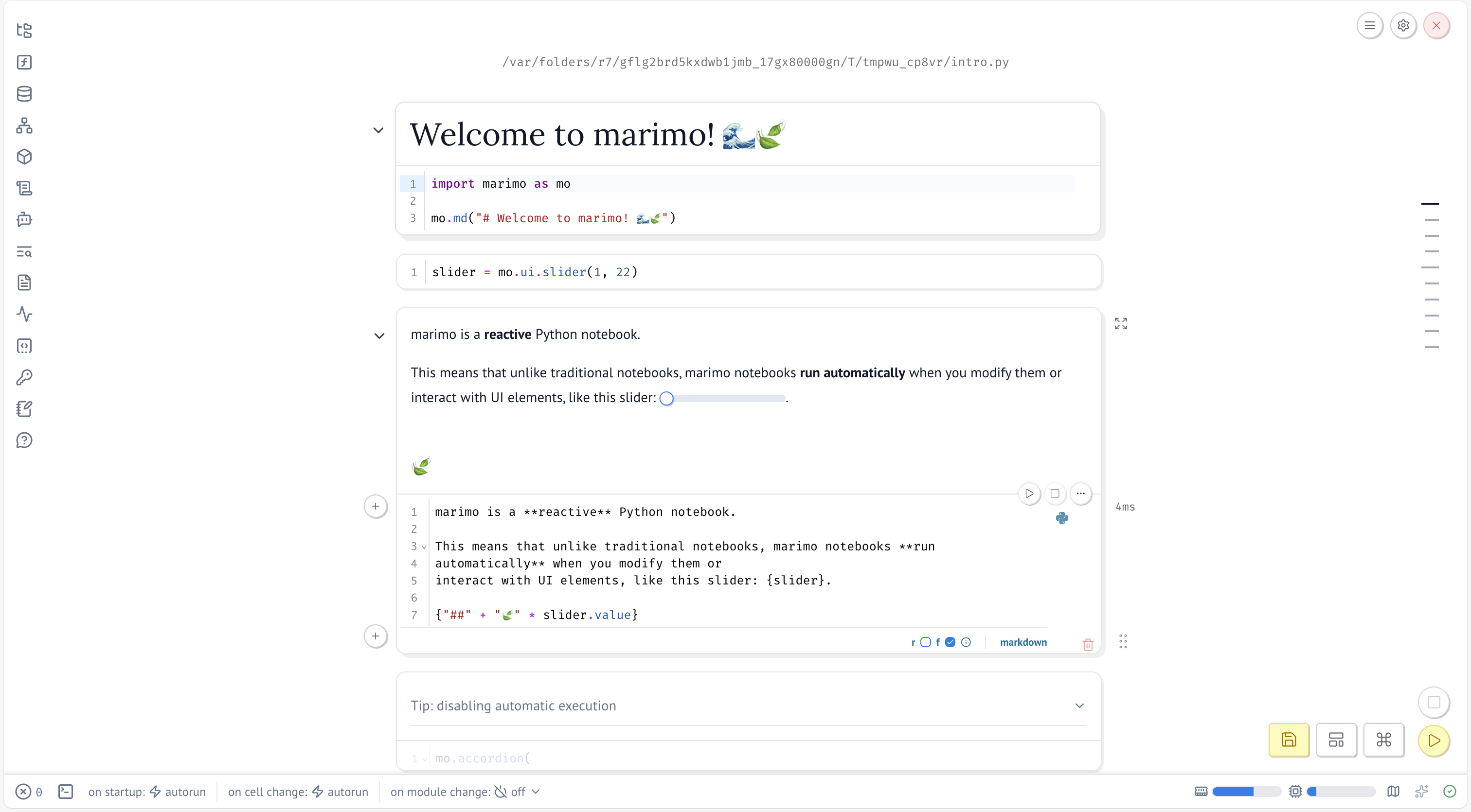
Task: Collapse the Welcome to marimo section
Action: click(x=378, y=130)
